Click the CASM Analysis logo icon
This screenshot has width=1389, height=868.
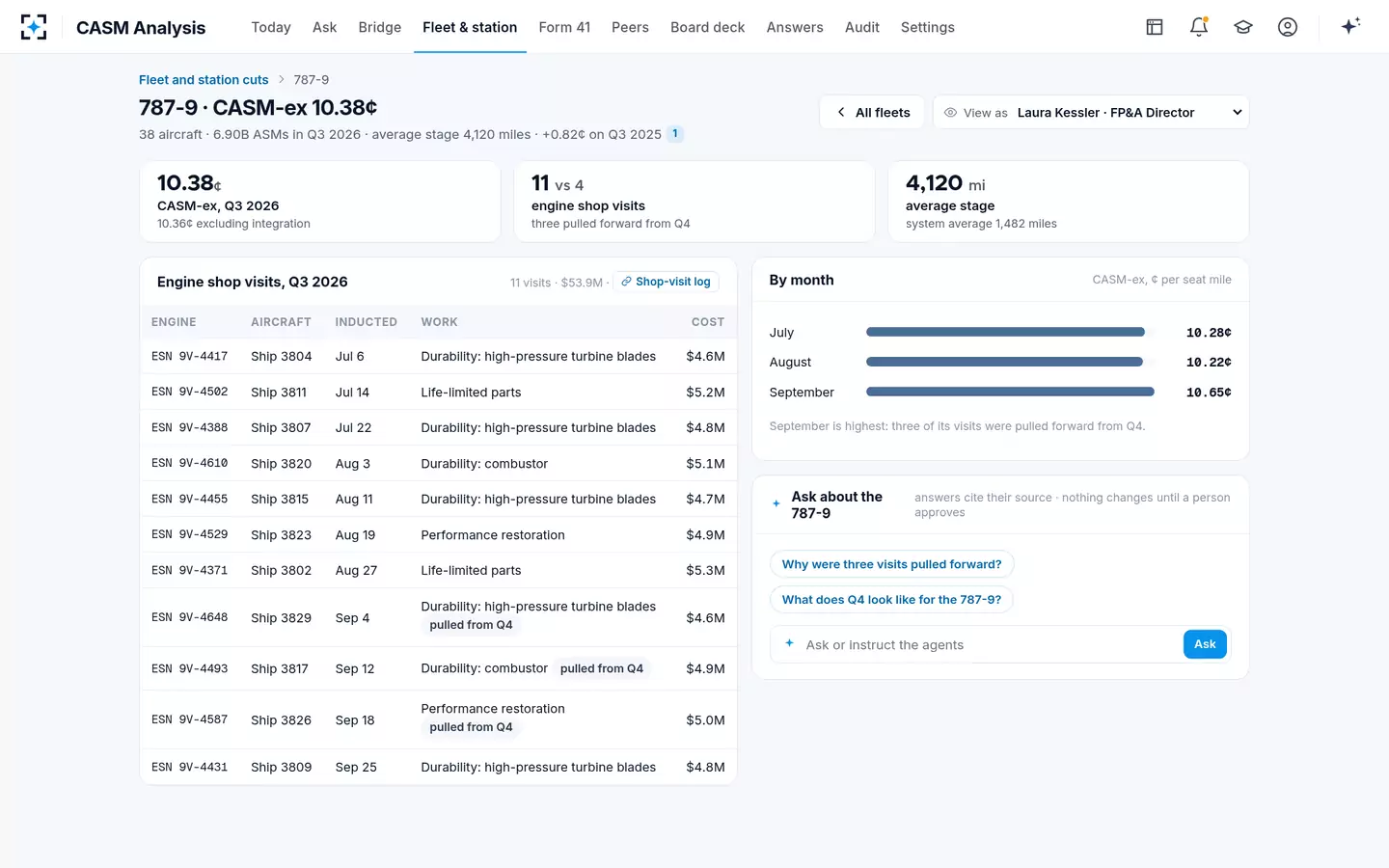coord(34,27)
